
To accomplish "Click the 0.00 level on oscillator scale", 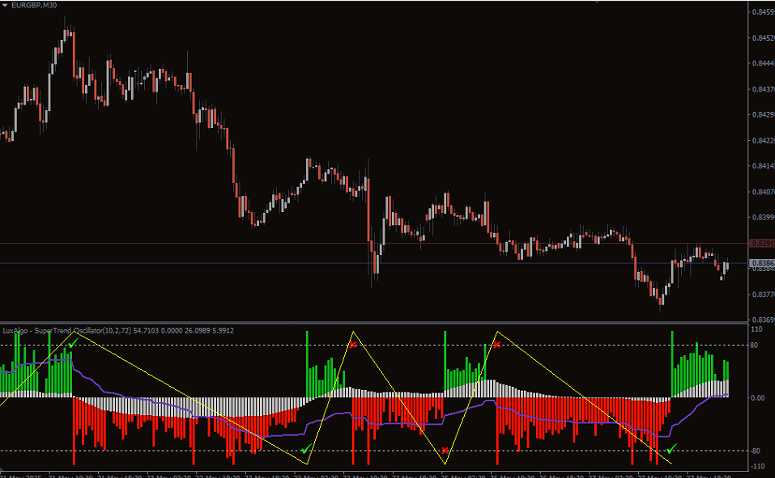I will (757, 397).
